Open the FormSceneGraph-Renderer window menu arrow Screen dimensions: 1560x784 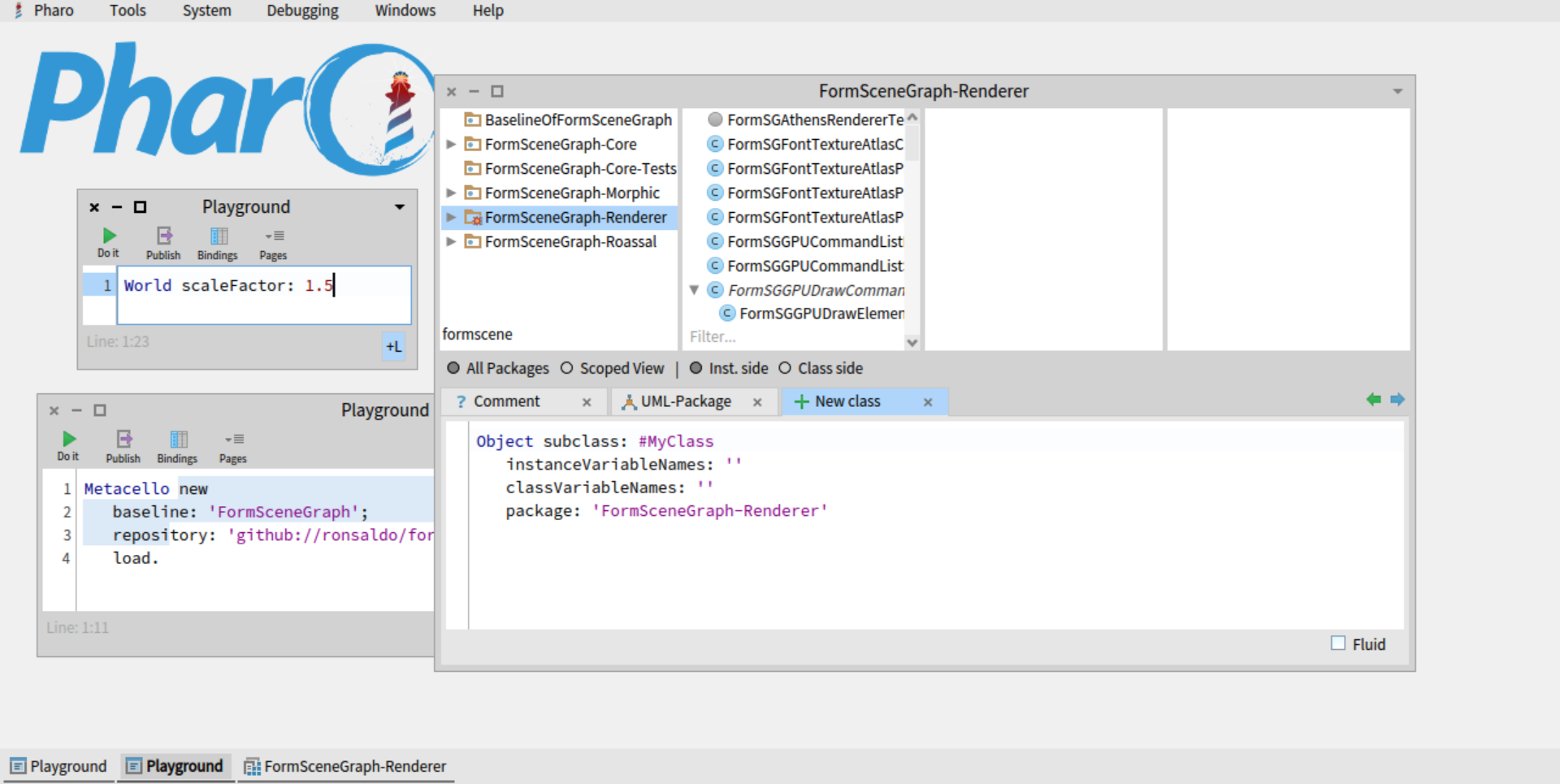(x=1397, y=91)
